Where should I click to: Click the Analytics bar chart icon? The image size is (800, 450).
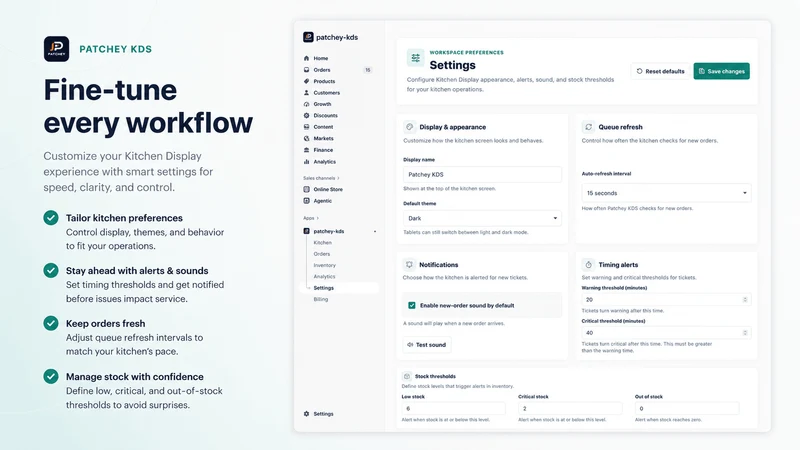[x=307, y=162]
